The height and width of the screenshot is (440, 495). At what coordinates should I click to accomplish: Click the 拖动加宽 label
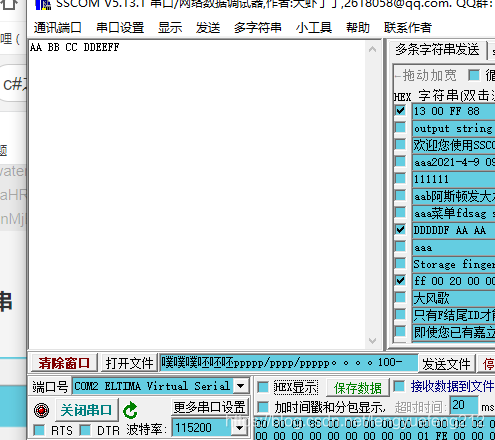click(429, 76)
